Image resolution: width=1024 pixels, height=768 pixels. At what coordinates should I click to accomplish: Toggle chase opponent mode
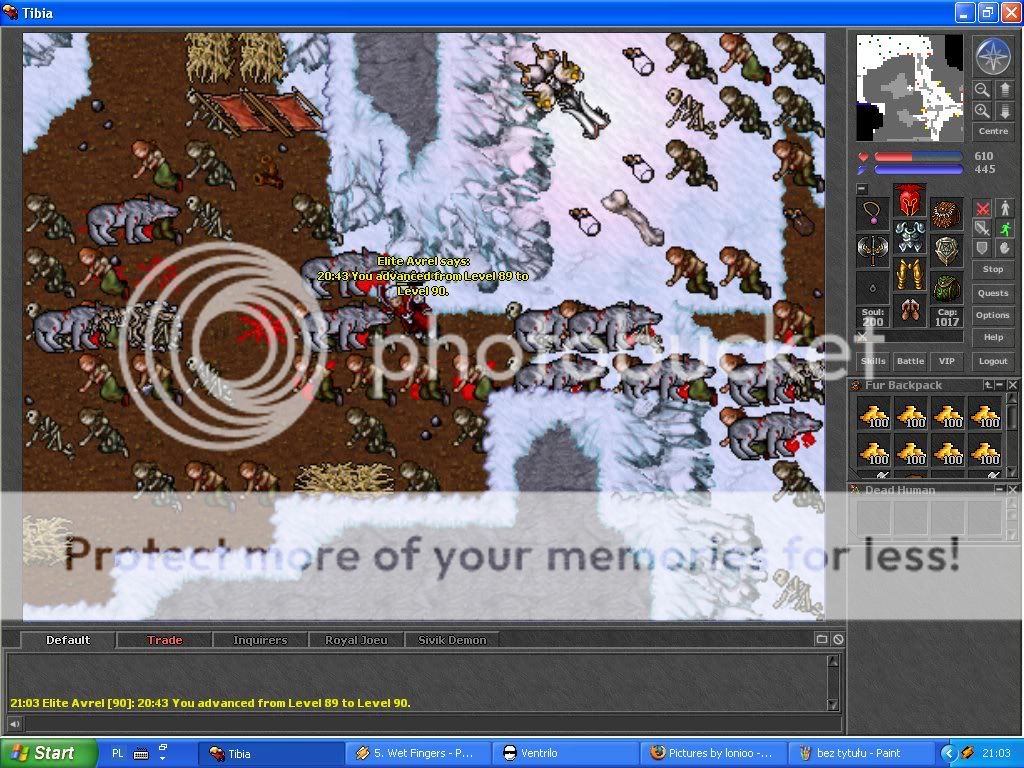pos(1004,228)
